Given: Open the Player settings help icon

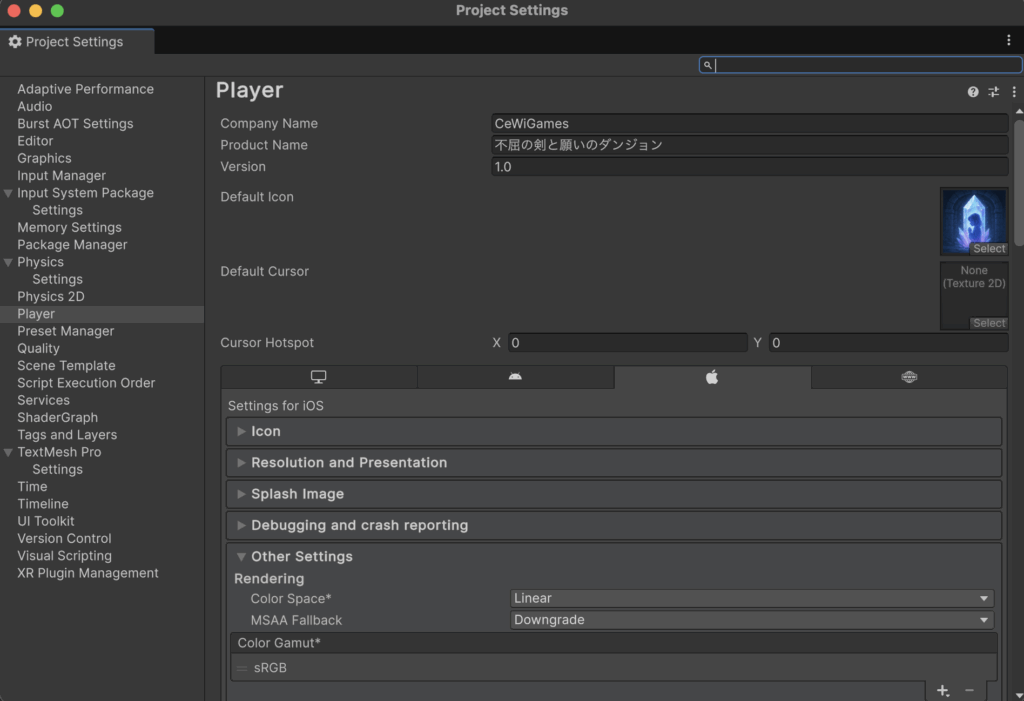Looking at the screenshot, I should coord(973,92).
